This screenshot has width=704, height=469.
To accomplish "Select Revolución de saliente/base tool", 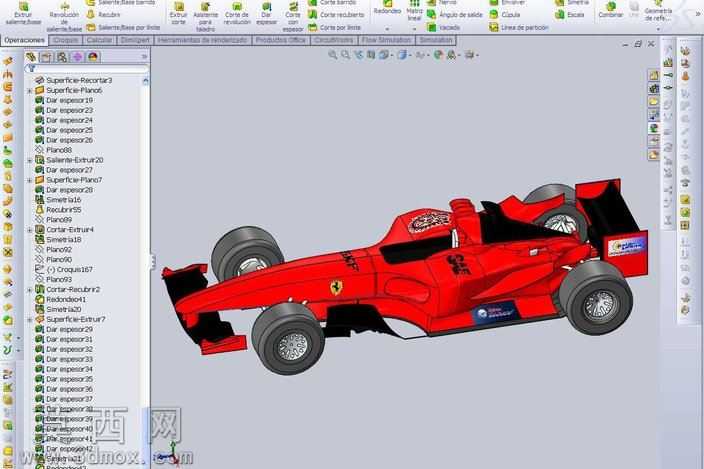I will pyautogui.click(x=64, y=17).
